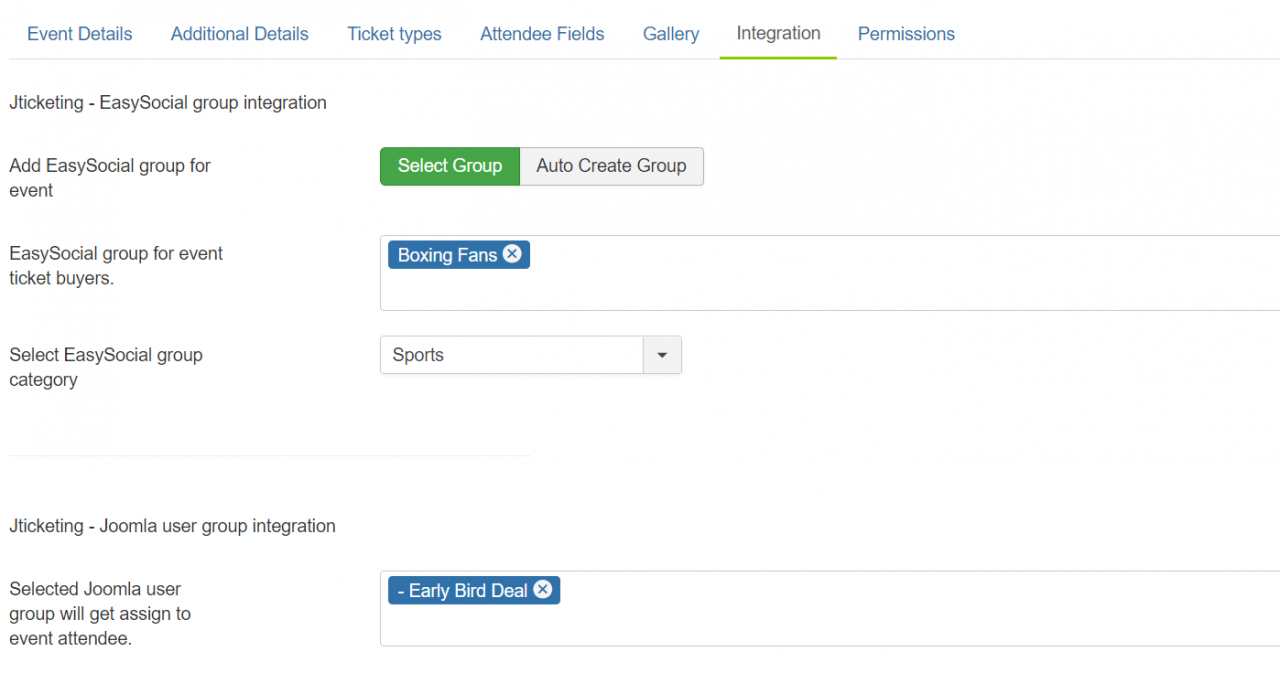Go to the Ticket types tab

pyautogui.click(x=394, y=34)
